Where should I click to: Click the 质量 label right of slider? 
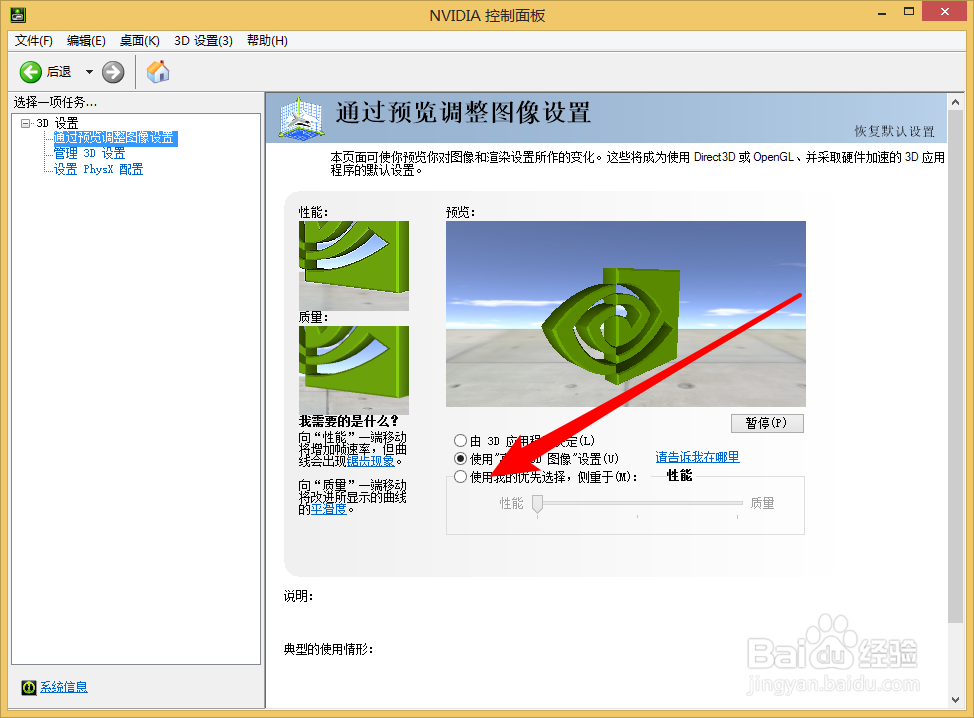(x=762, y=503)
